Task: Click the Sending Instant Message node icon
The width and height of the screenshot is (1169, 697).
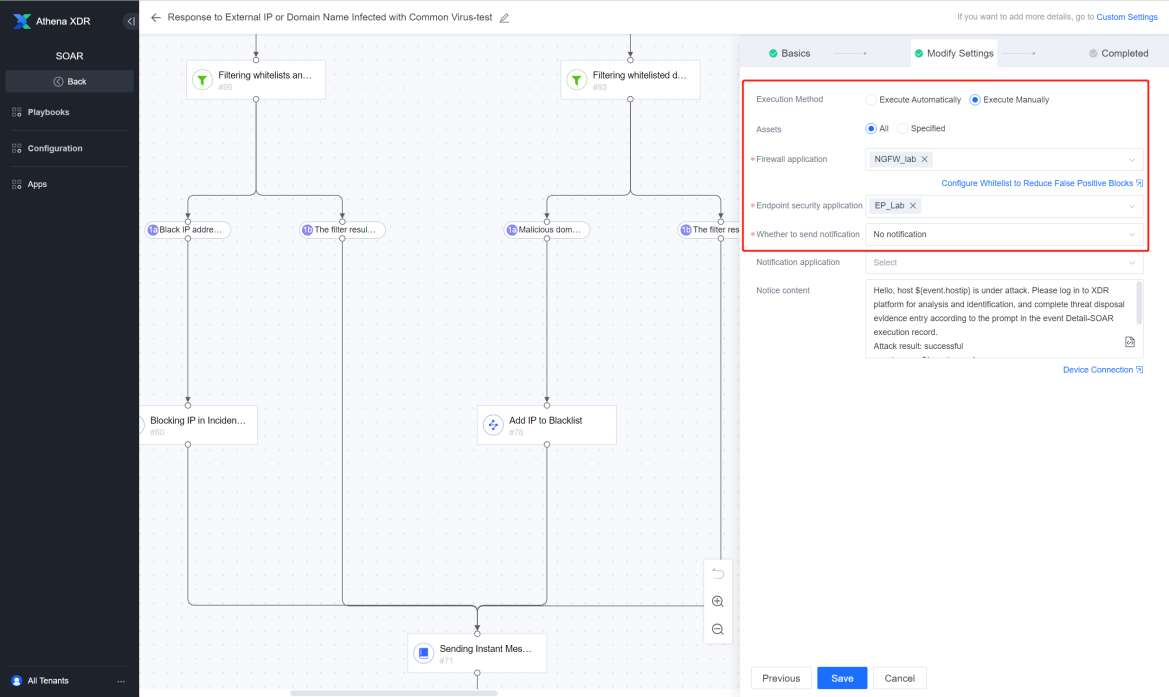Action: click(x=423, y=653)
